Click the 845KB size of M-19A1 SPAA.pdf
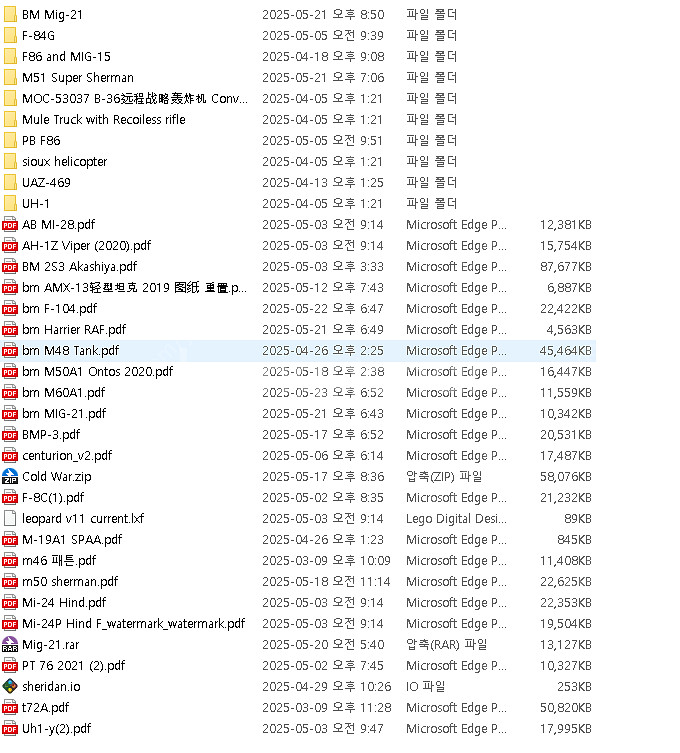This screenshot has height=753, width=680. tap(574, 540)
